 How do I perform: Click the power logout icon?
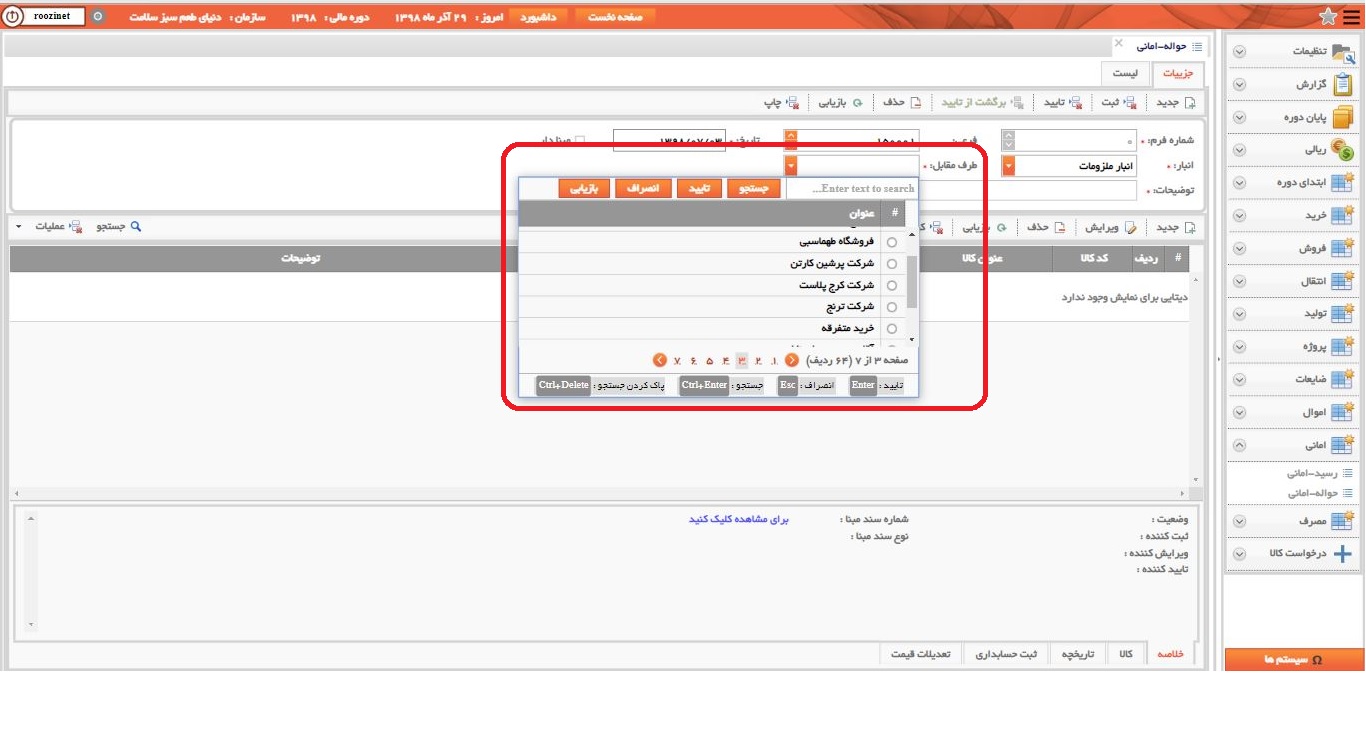(x=11, y=17)
